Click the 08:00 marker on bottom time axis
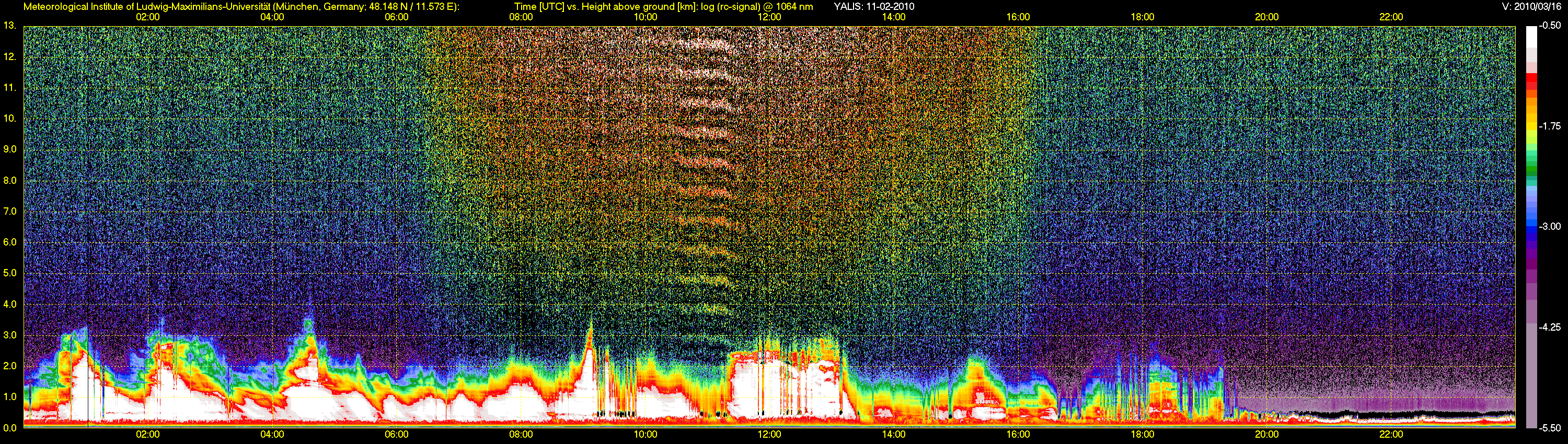This screenshot has height=444, width=1568. point(521,434)
